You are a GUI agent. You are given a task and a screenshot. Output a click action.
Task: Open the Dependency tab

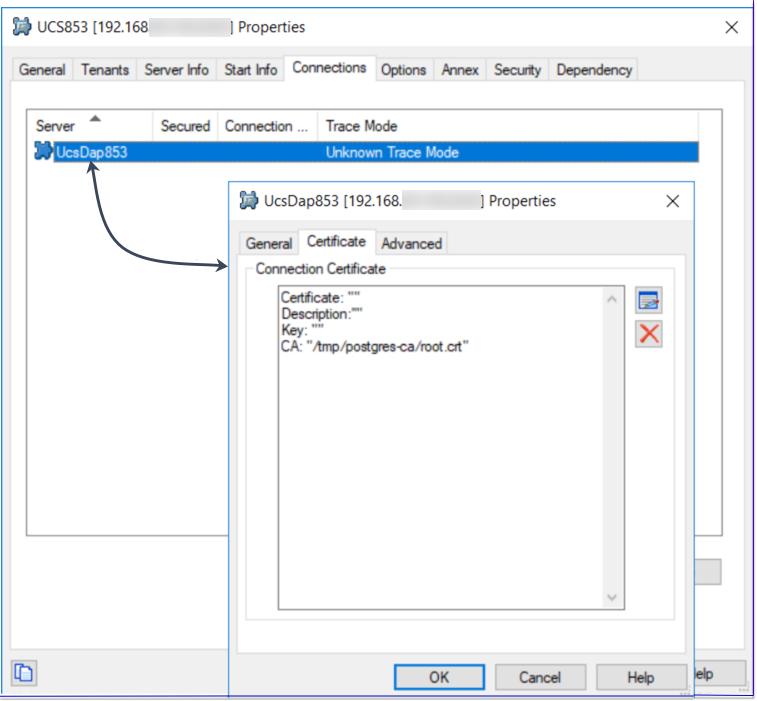[594, 70]
